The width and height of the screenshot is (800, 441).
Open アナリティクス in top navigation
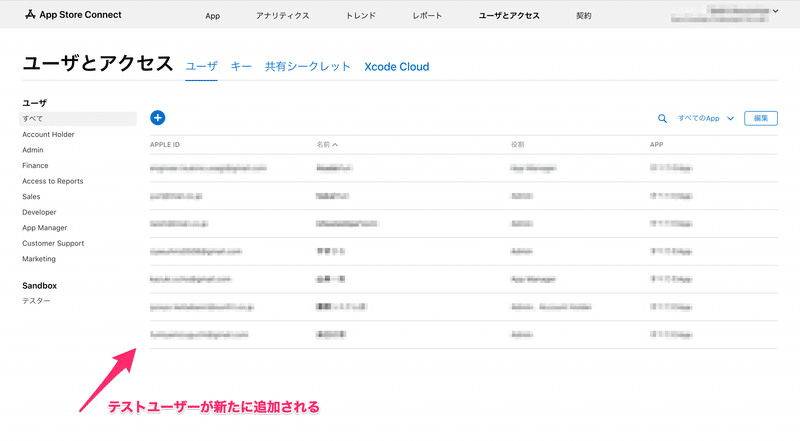point(283,16)
